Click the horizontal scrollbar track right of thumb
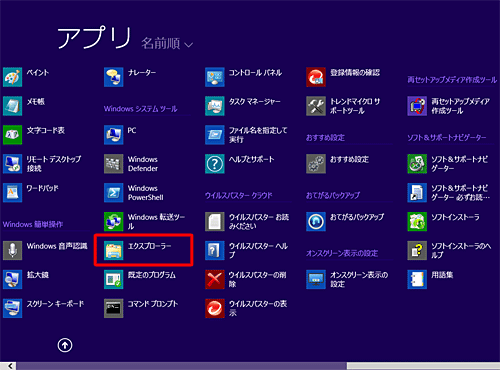This screenshot has width=500, height=370. pos(423,366)
